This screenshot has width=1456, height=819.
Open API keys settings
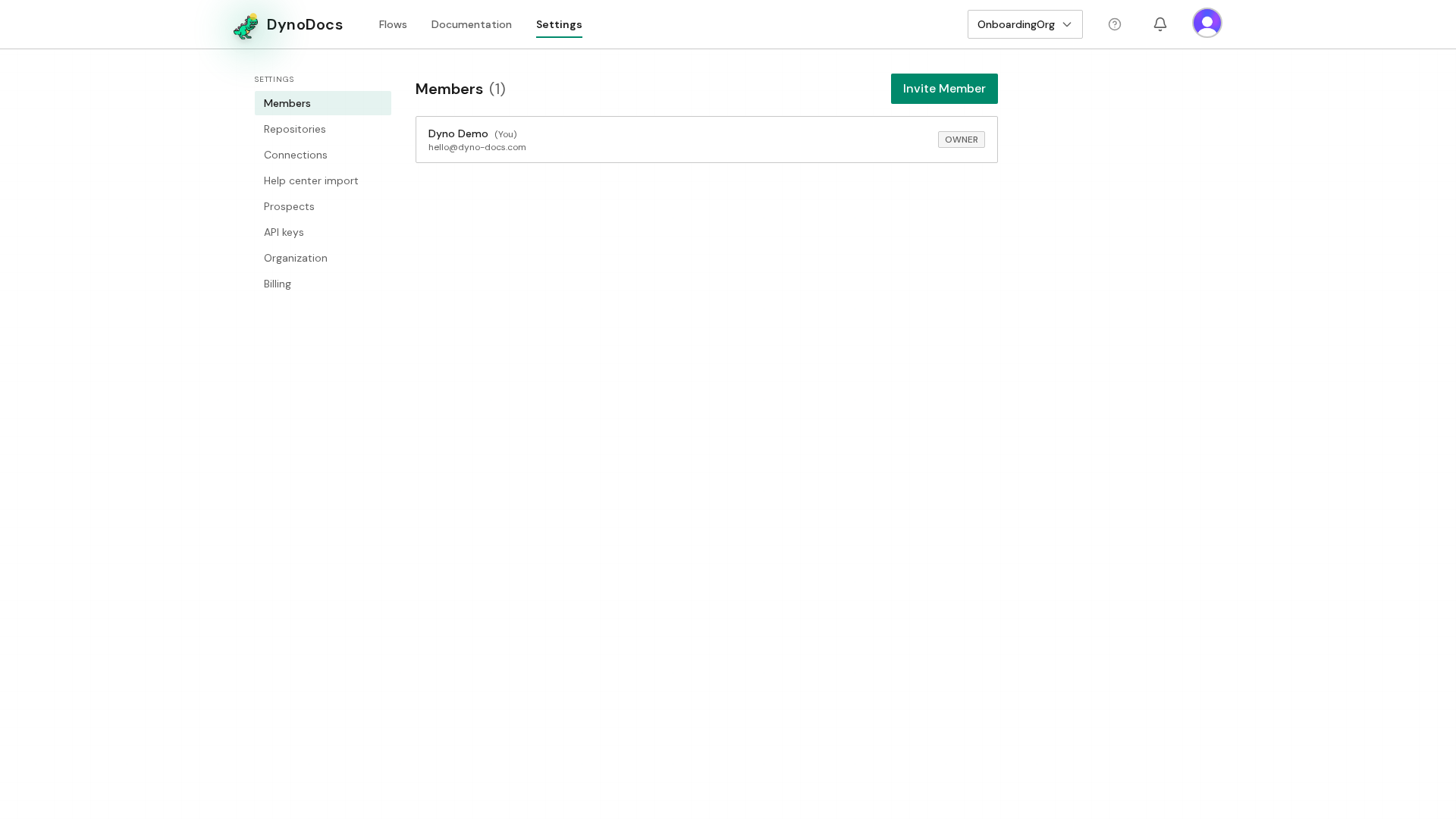point(323,232)
